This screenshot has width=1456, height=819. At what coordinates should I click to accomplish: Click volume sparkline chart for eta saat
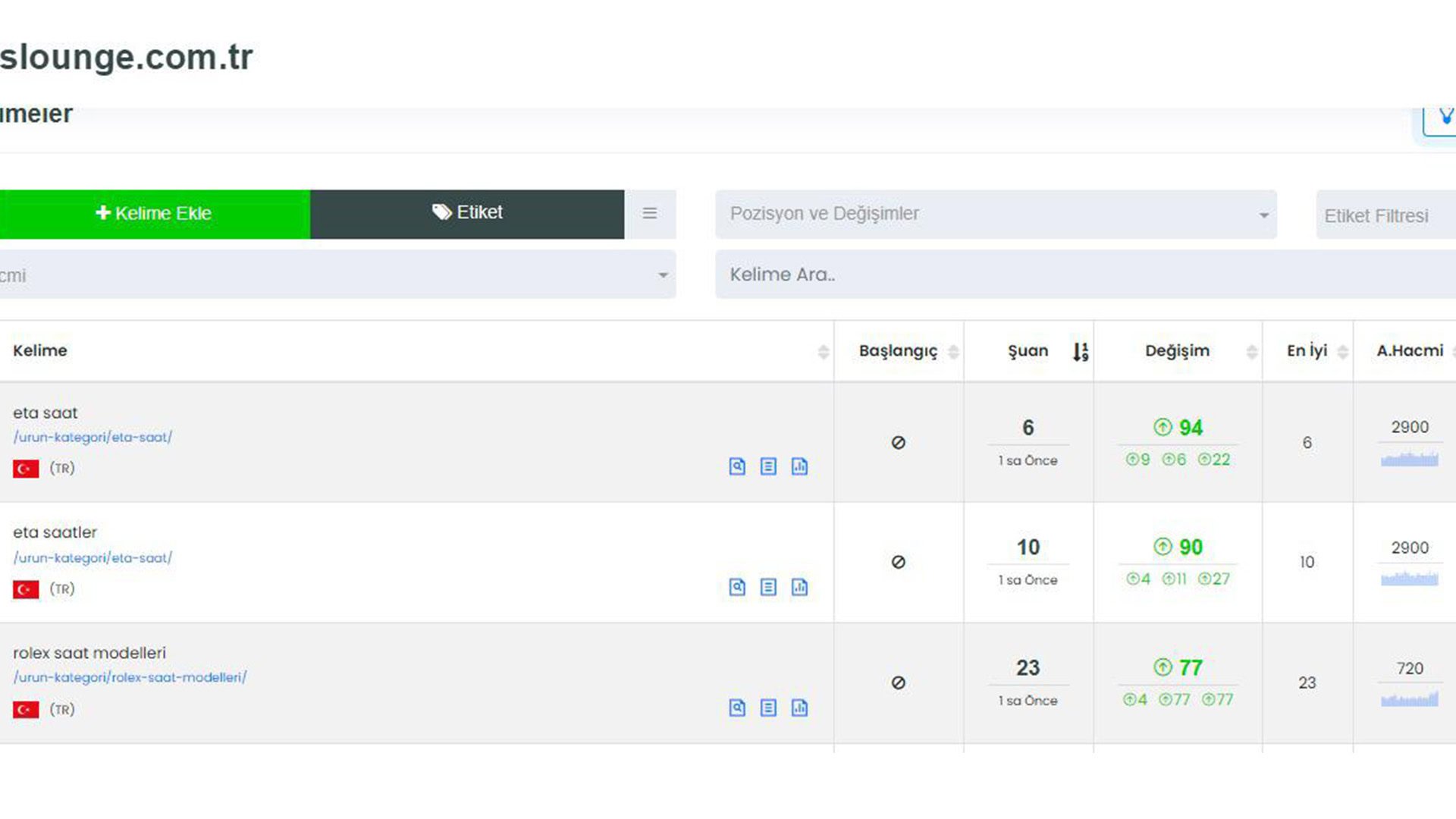(1409, 460)
